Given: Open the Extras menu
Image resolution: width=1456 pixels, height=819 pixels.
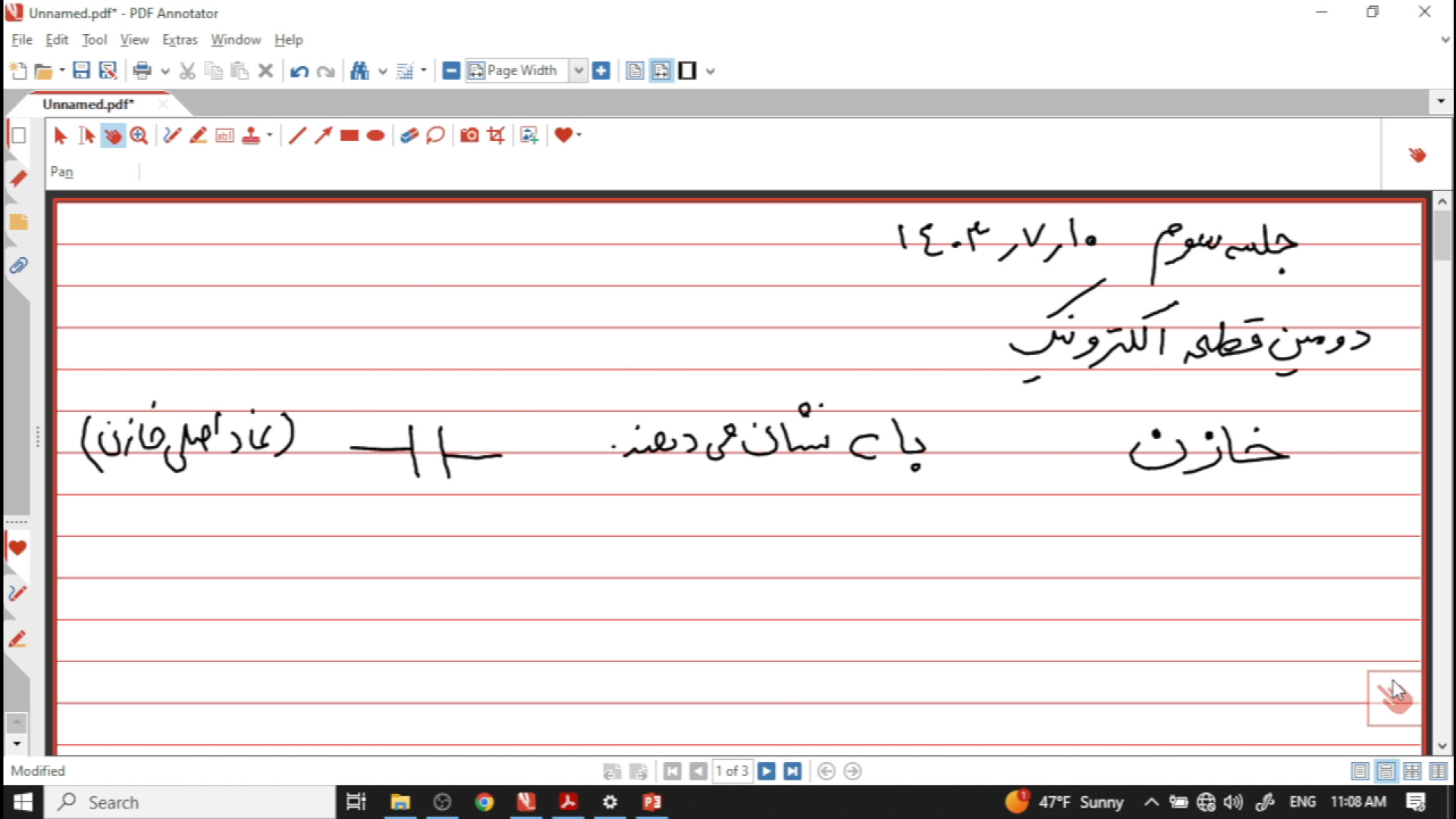Looking at the screenshot, I should pyautogui.click(x=180, y=39).
